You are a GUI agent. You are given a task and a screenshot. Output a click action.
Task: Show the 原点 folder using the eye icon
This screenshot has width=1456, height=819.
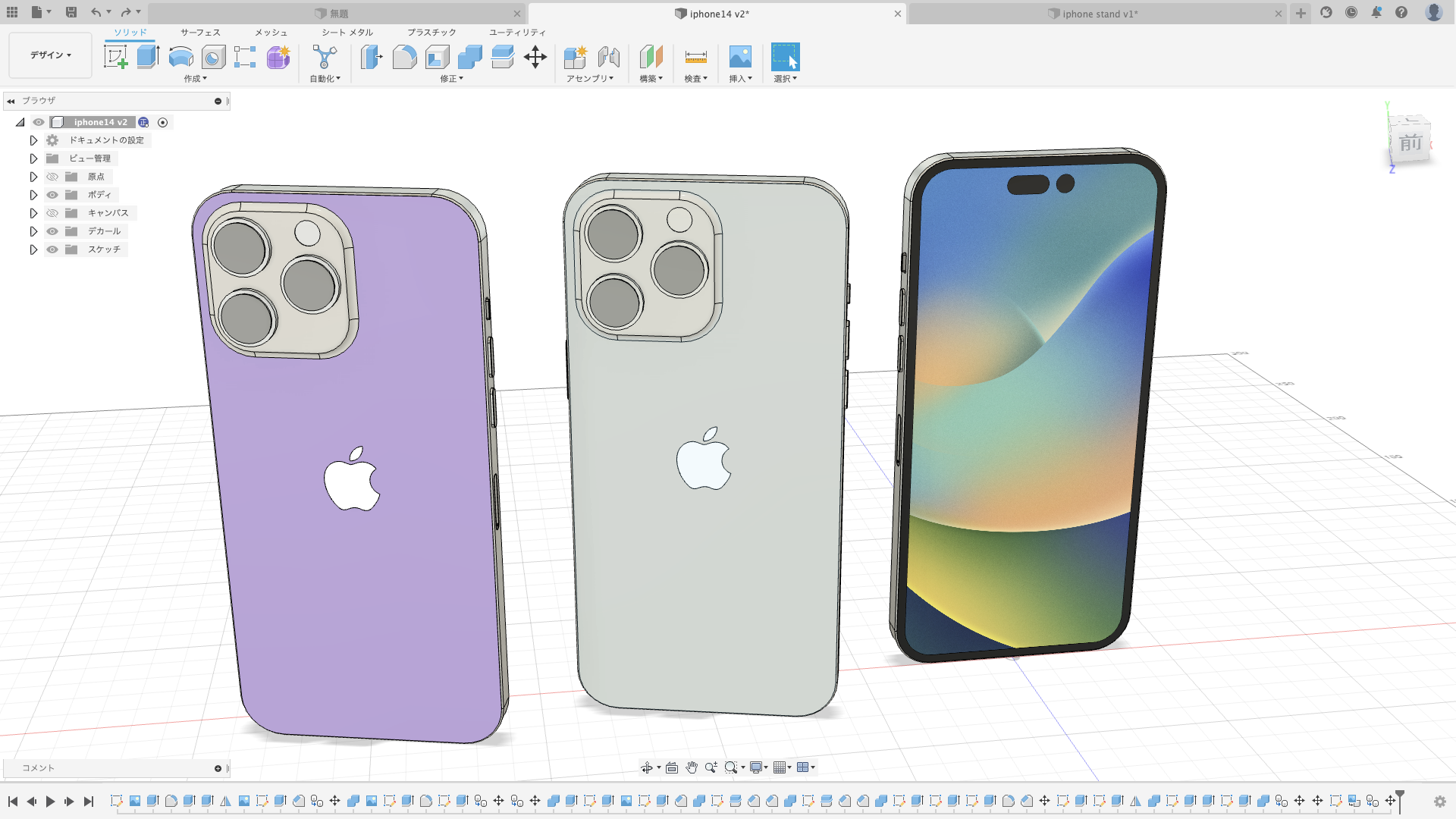point(52,177)
